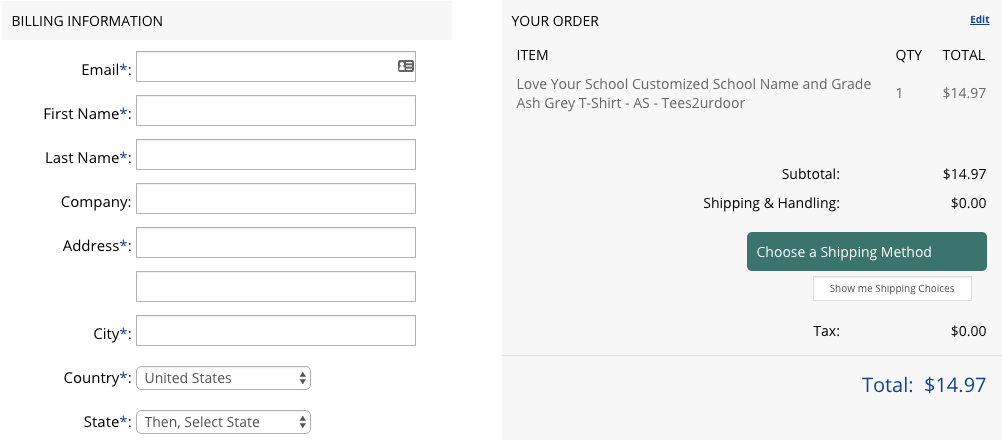Click the State dropdown arrow stepper

[302, 422]
